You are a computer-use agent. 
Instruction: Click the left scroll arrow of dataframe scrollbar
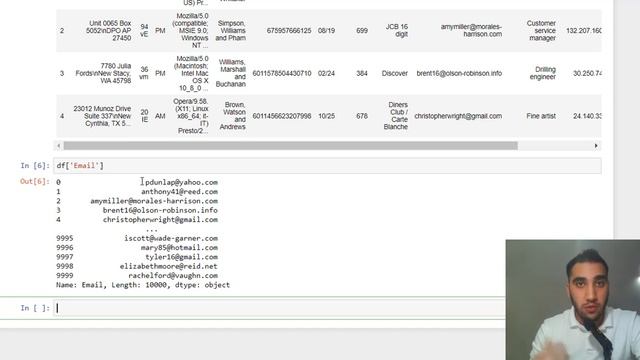[58, 146]
